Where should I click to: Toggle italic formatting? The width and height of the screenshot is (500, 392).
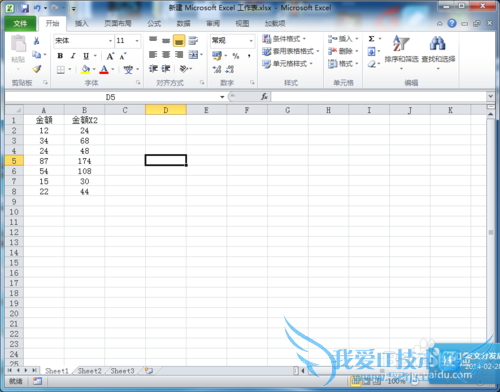click(x=73, y=56)
